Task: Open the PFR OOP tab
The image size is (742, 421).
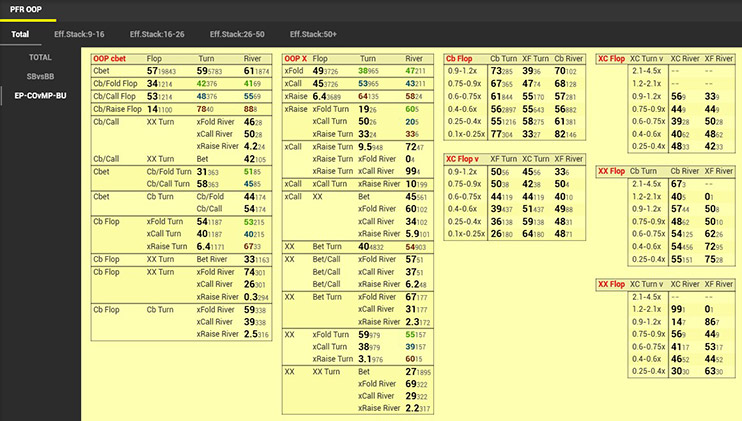Action: [x=25, y=9]
